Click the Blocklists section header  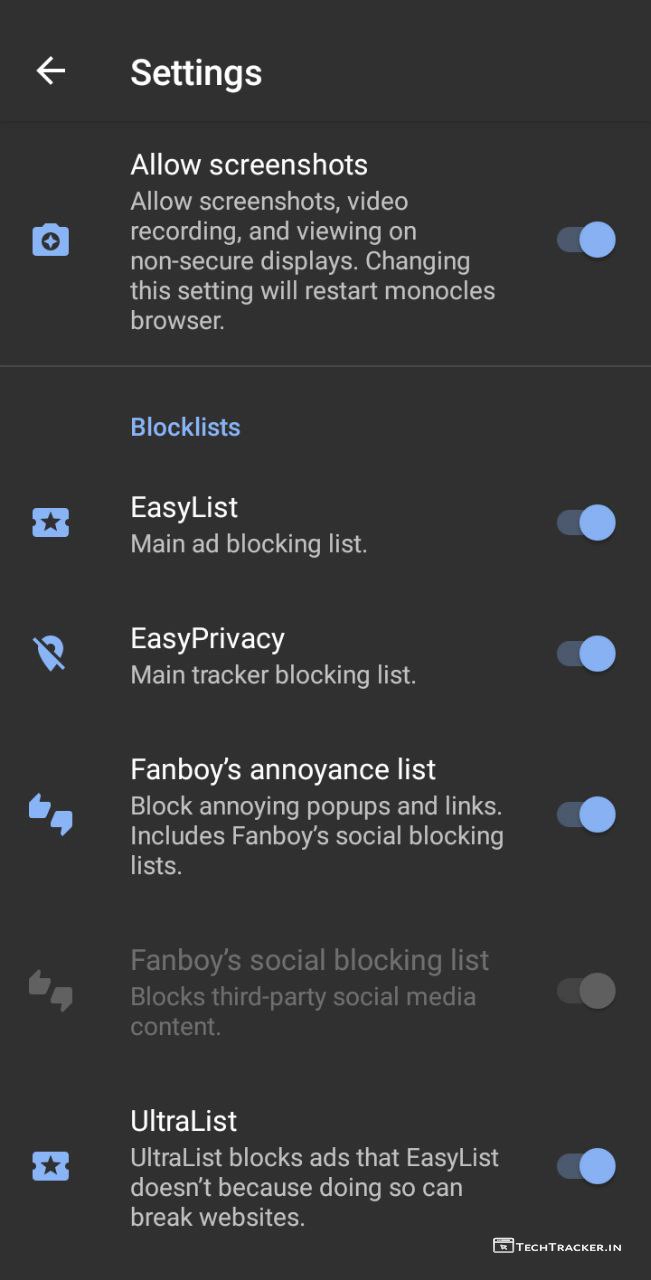pos(186,427)
